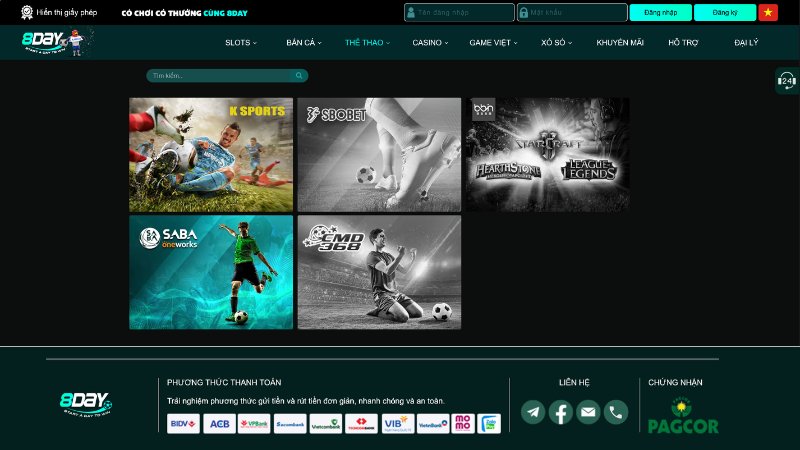
Task: Click the Vietcombank logo
Action: click(326, 423)
